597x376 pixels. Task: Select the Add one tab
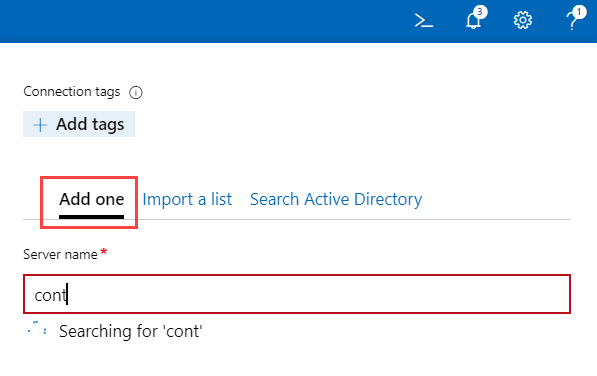tap(91, 199)
